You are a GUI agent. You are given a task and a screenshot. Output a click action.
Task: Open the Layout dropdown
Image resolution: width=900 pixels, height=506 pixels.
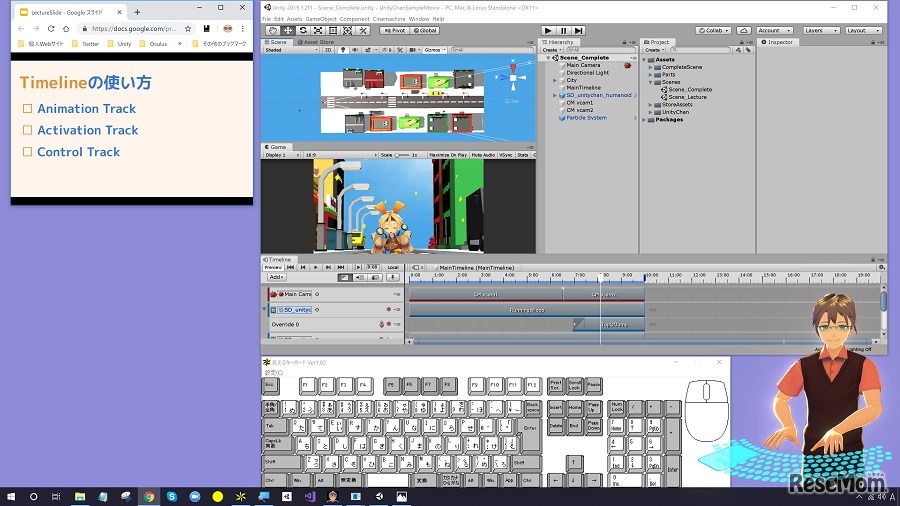point(863,31)
